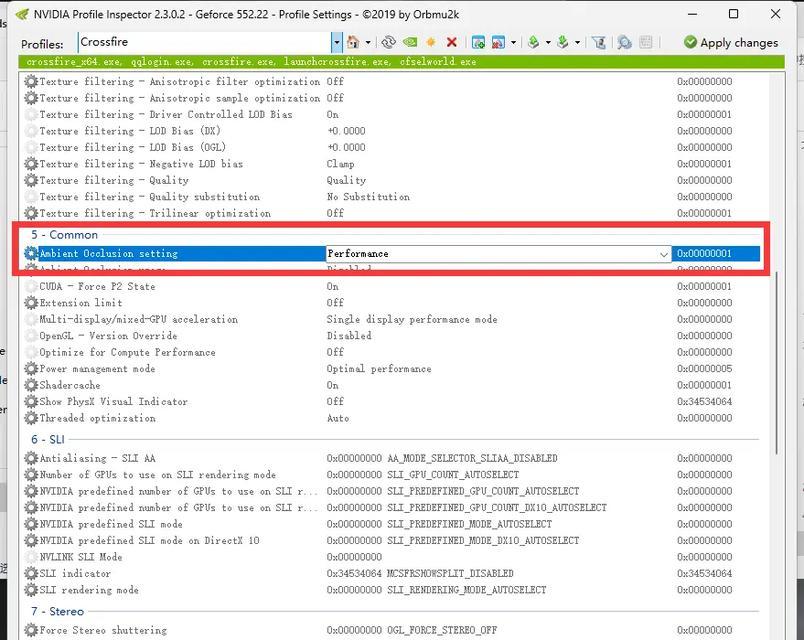Click the gear icon beside SLI indicator
Screen dimensions: 804x640
(x=31, y=573)
